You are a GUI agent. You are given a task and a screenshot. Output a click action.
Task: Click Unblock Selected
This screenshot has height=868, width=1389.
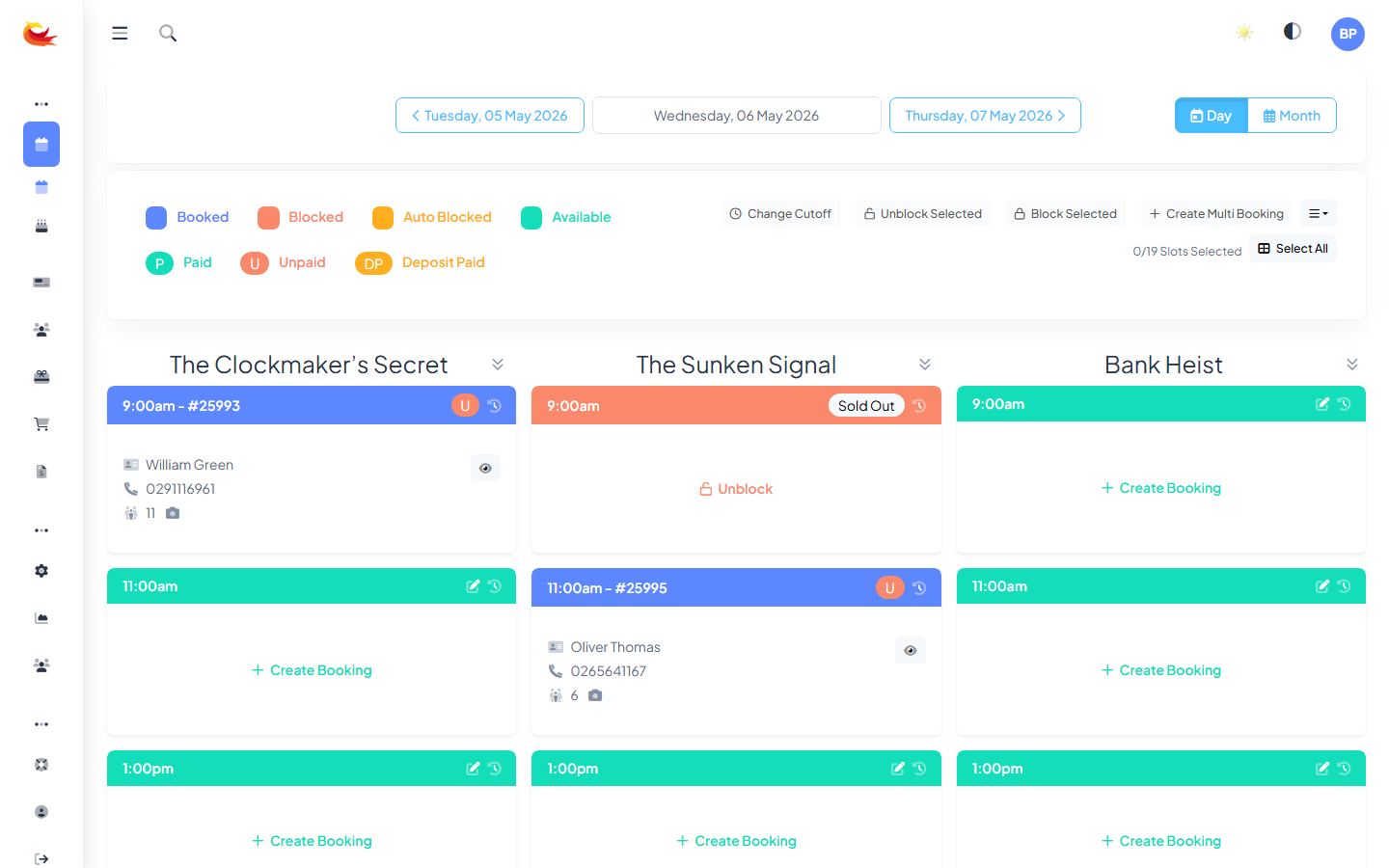pyautogui.click(x=923, y=214)
